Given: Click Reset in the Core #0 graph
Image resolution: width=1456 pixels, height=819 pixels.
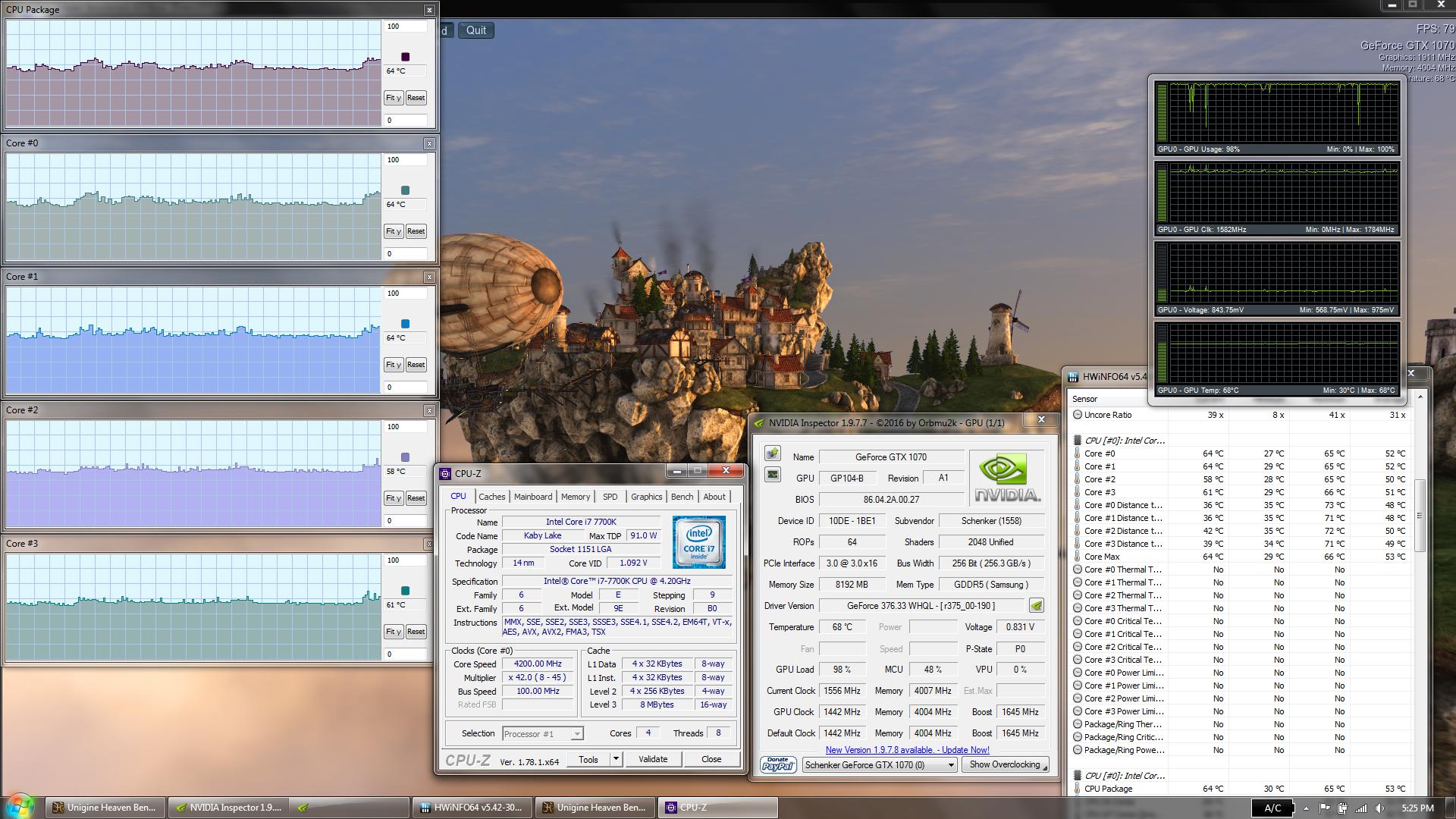Looking at the screenshot, I should [416, 231].
